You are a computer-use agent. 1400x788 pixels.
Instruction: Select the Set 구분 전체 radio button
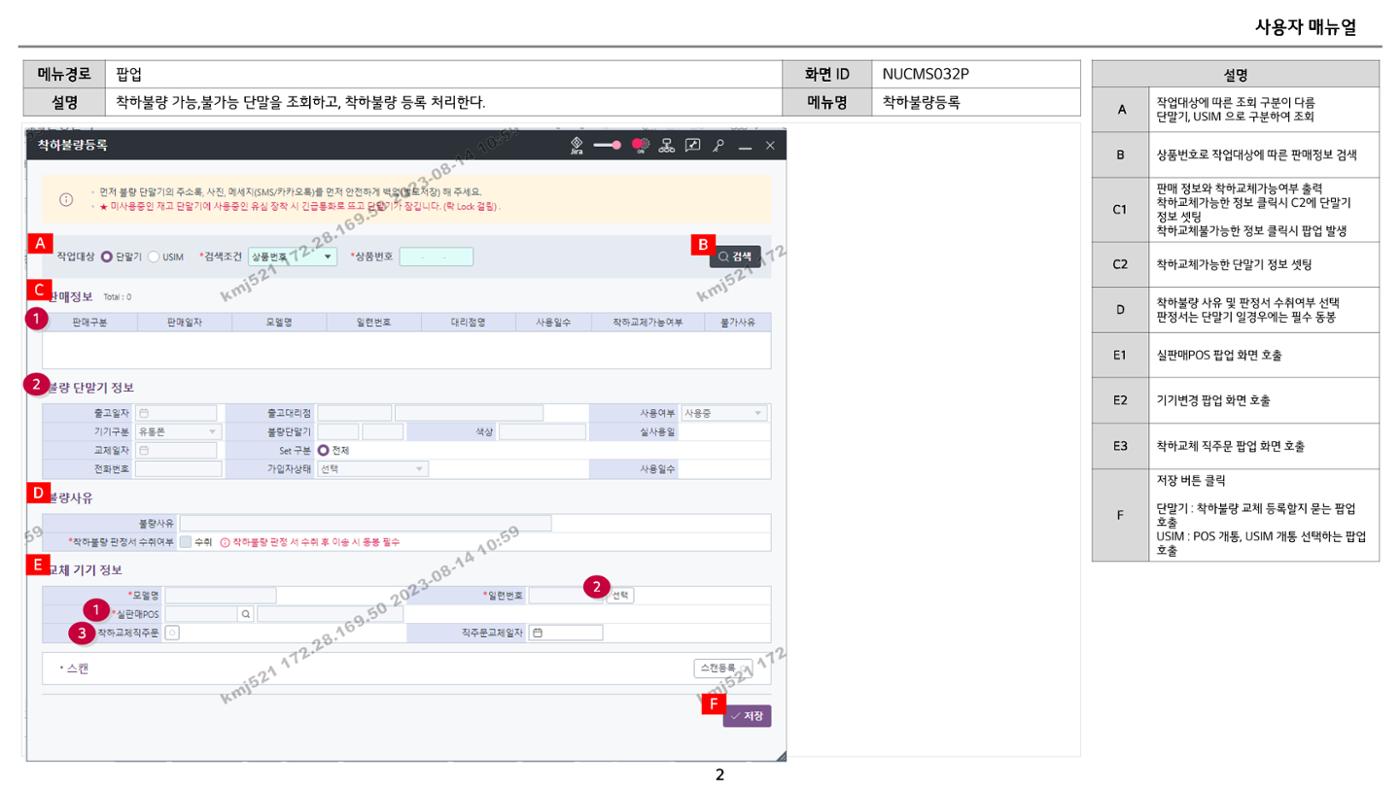point(324,450)
